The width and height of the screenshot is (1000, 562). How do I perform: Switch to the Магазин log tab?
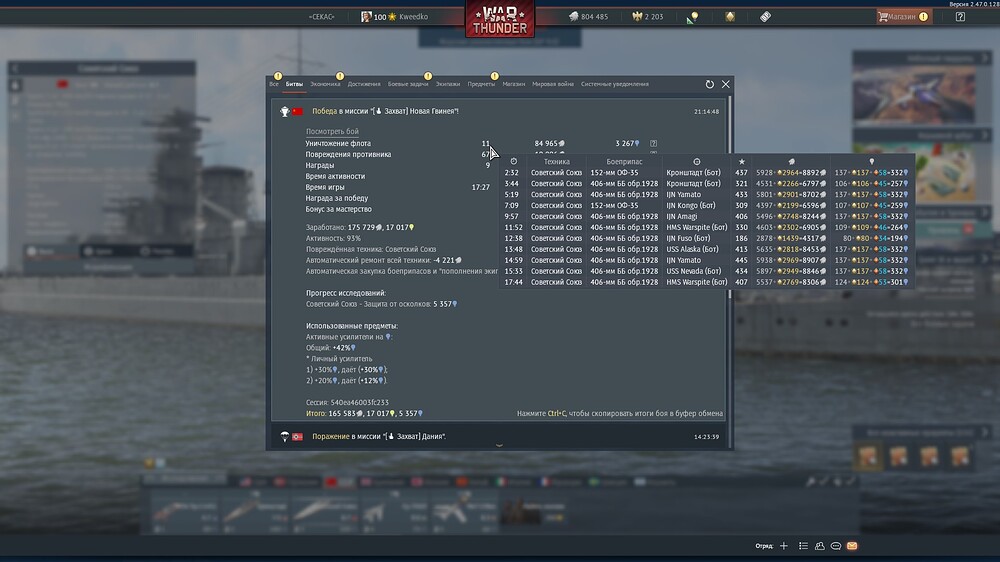[513, 84]
